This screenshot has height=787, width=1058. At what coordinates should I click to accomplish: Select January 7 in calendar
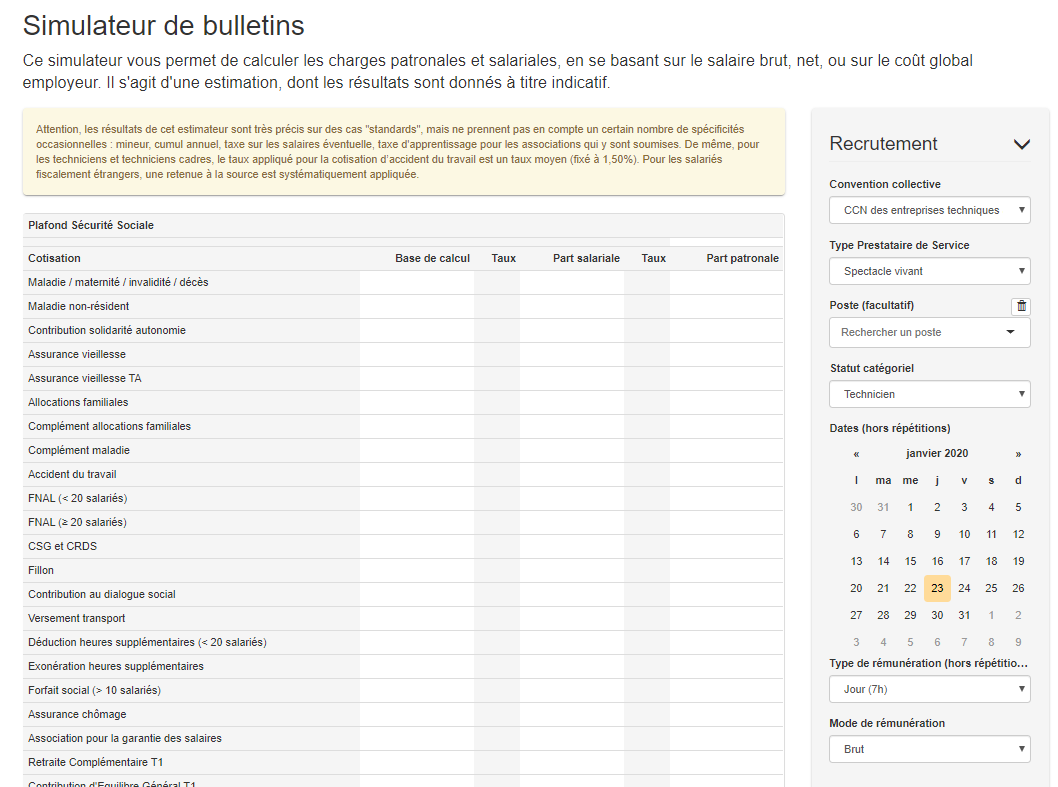[883, 534]
